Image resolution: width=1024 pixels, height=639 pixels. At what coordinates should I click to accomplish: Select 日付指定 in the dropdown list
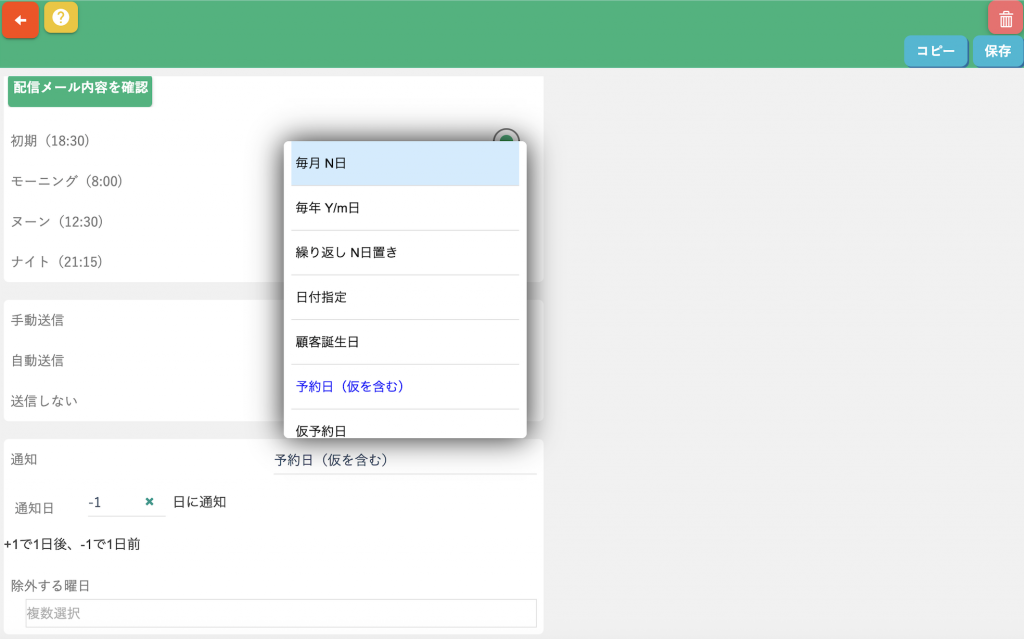[x=405, y=297]
